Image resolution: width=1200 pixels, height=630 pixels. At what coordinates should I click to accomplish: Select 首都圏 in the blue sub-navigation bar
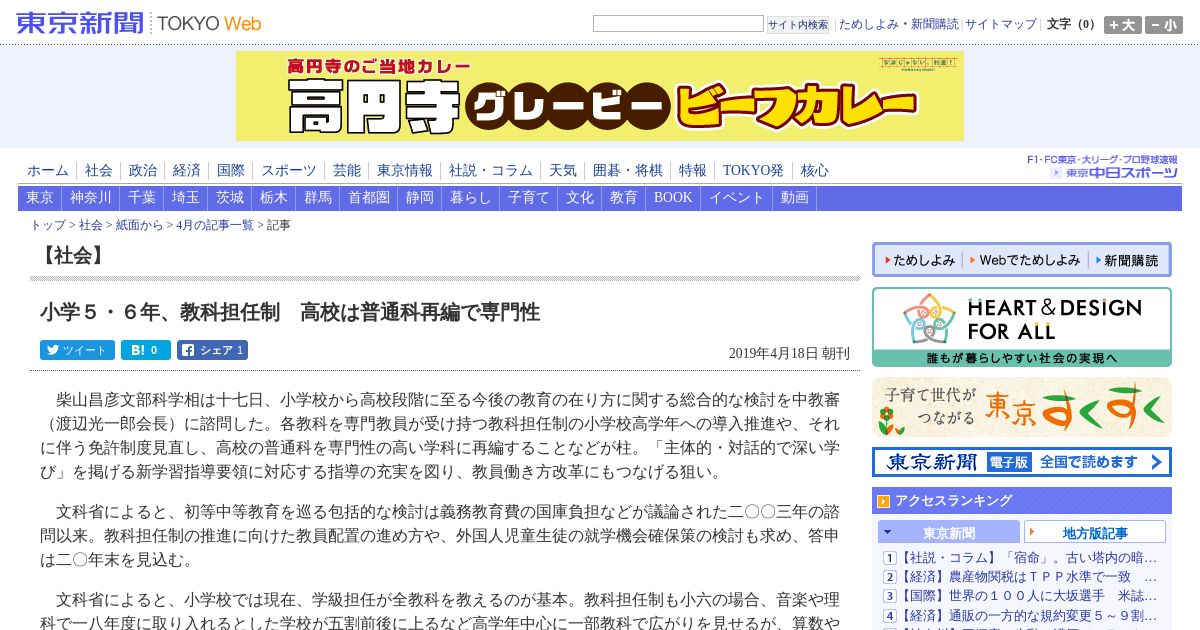(x=368, y=198)
